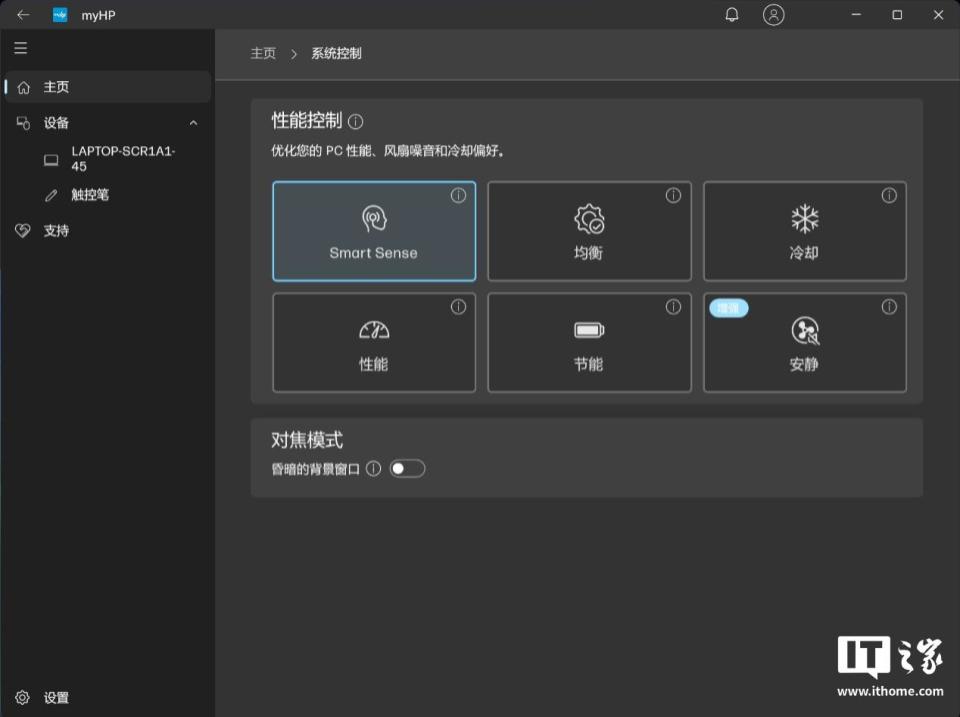Collapse the 设备 section in the sidebar

pyautogui.click(x=193, y=123)
